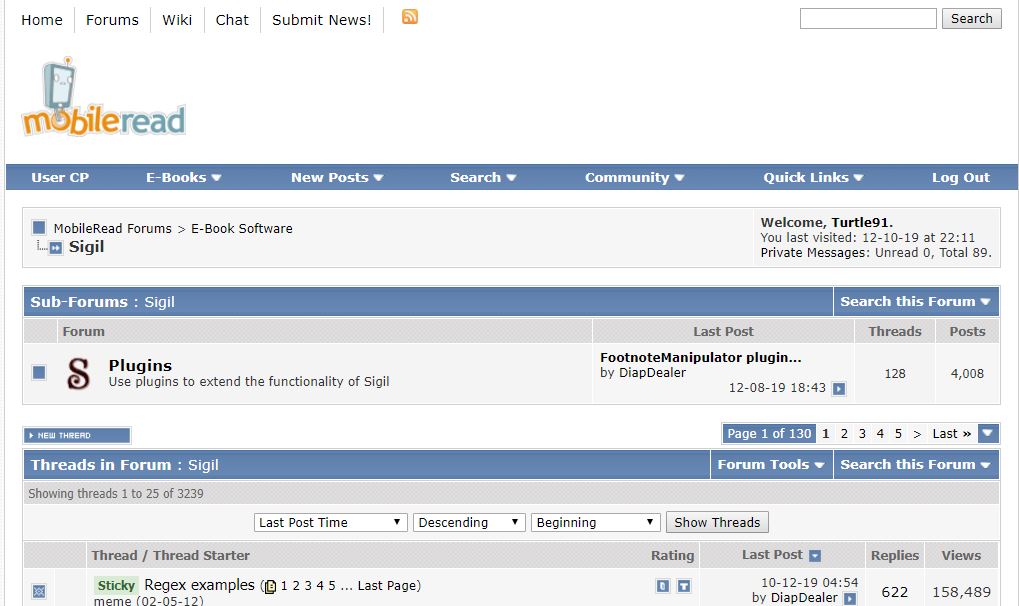This screenshot has height=606, width=1019.
Task: Click the attachment icon in Regex examples row
Action: (x=662, y=586)
